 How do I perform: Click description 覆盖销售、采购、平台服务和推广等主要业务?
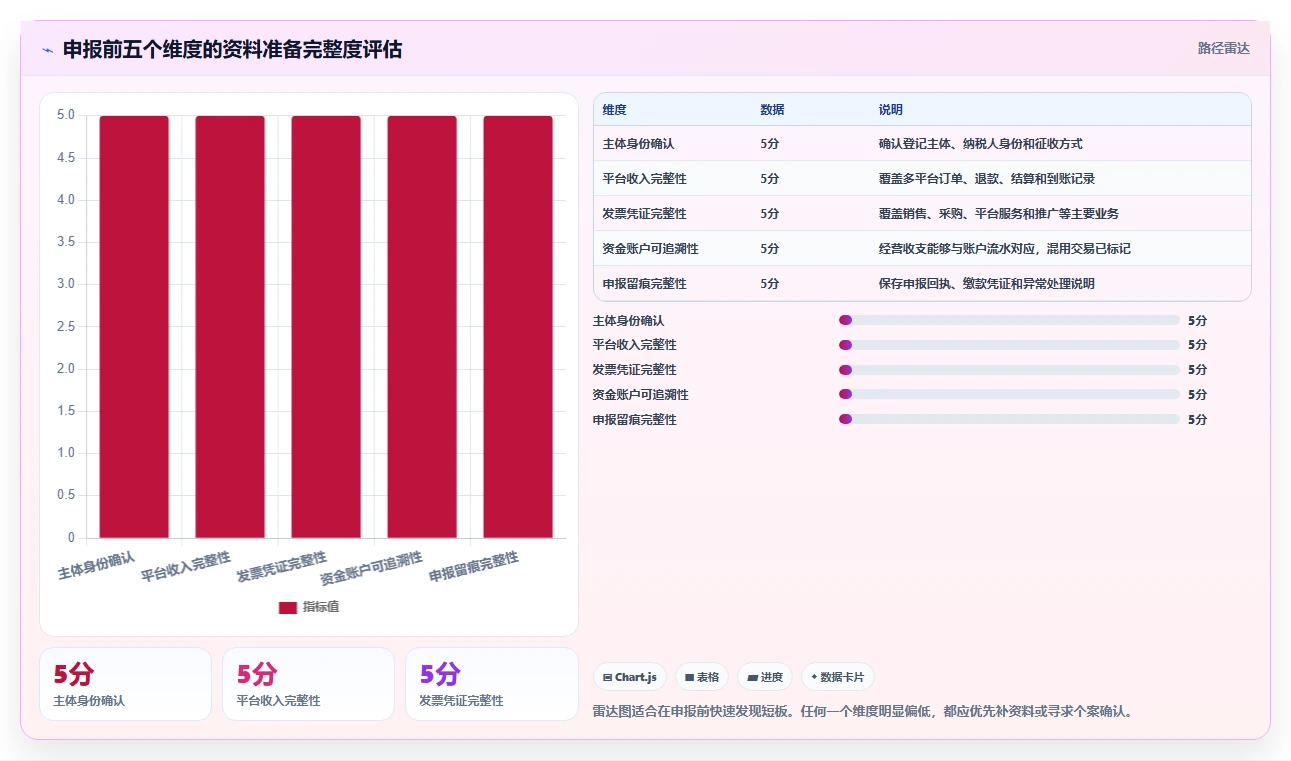[x=999, y=214]
